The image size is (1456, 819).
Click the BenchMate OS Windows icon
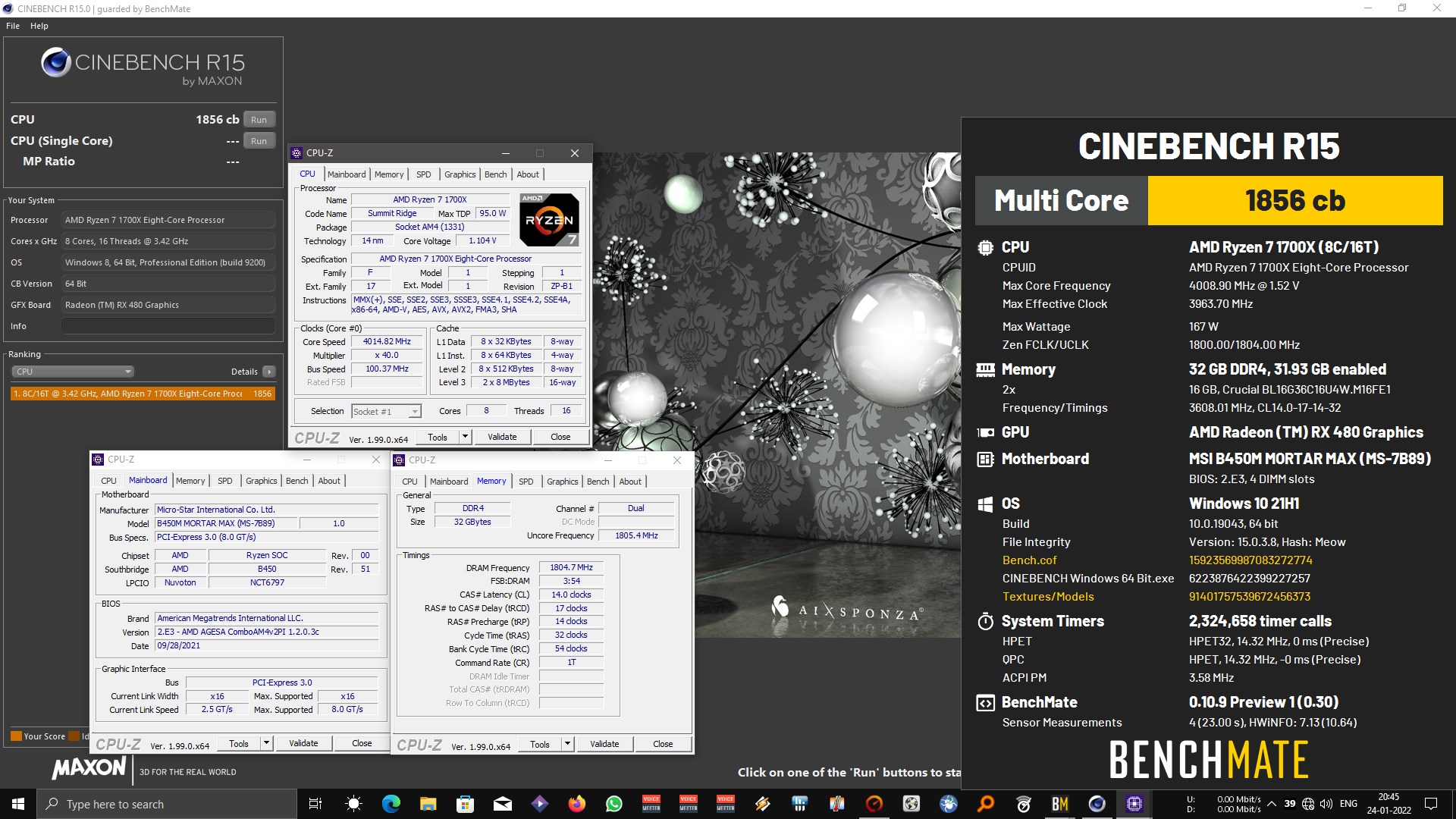(x=985, y=504)
